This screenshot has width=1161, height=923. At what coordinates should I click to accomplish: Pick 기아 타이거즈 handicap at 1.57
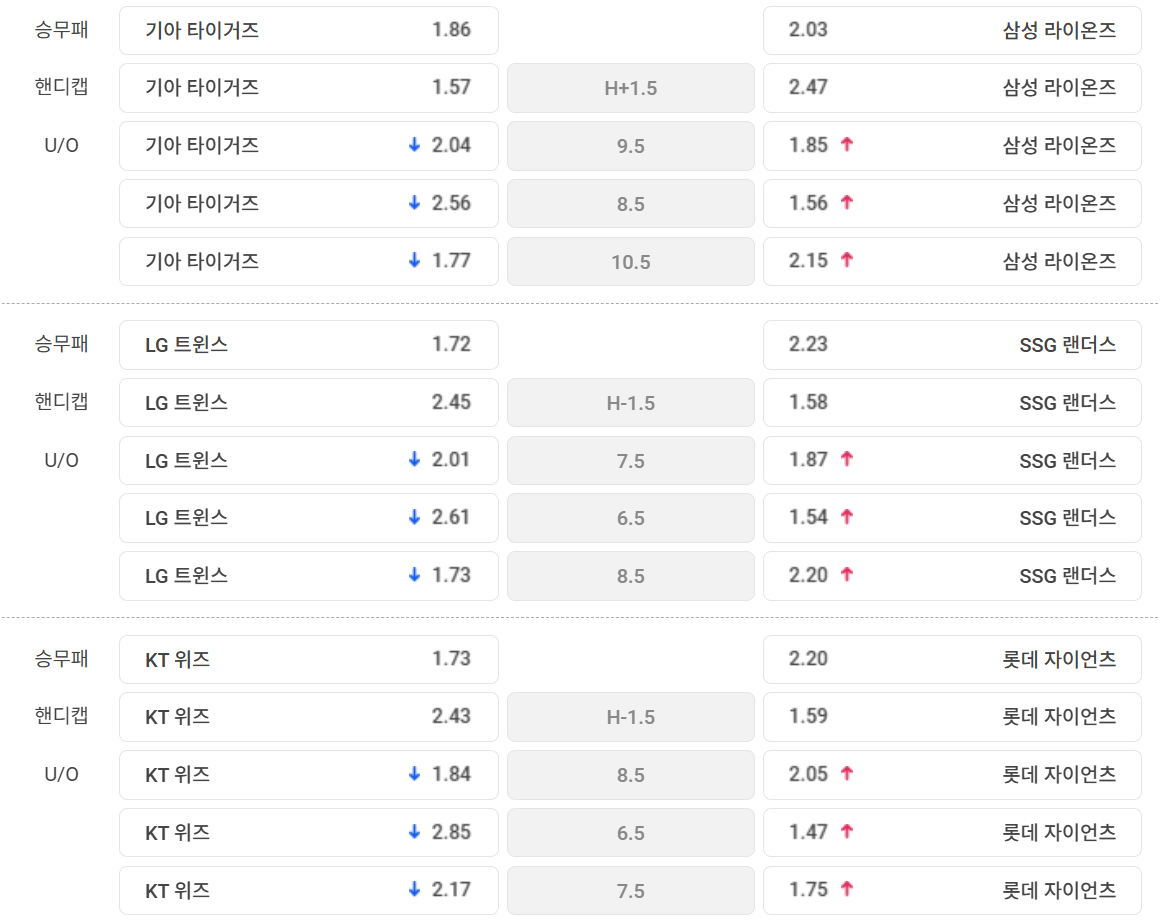coord(309,88)
